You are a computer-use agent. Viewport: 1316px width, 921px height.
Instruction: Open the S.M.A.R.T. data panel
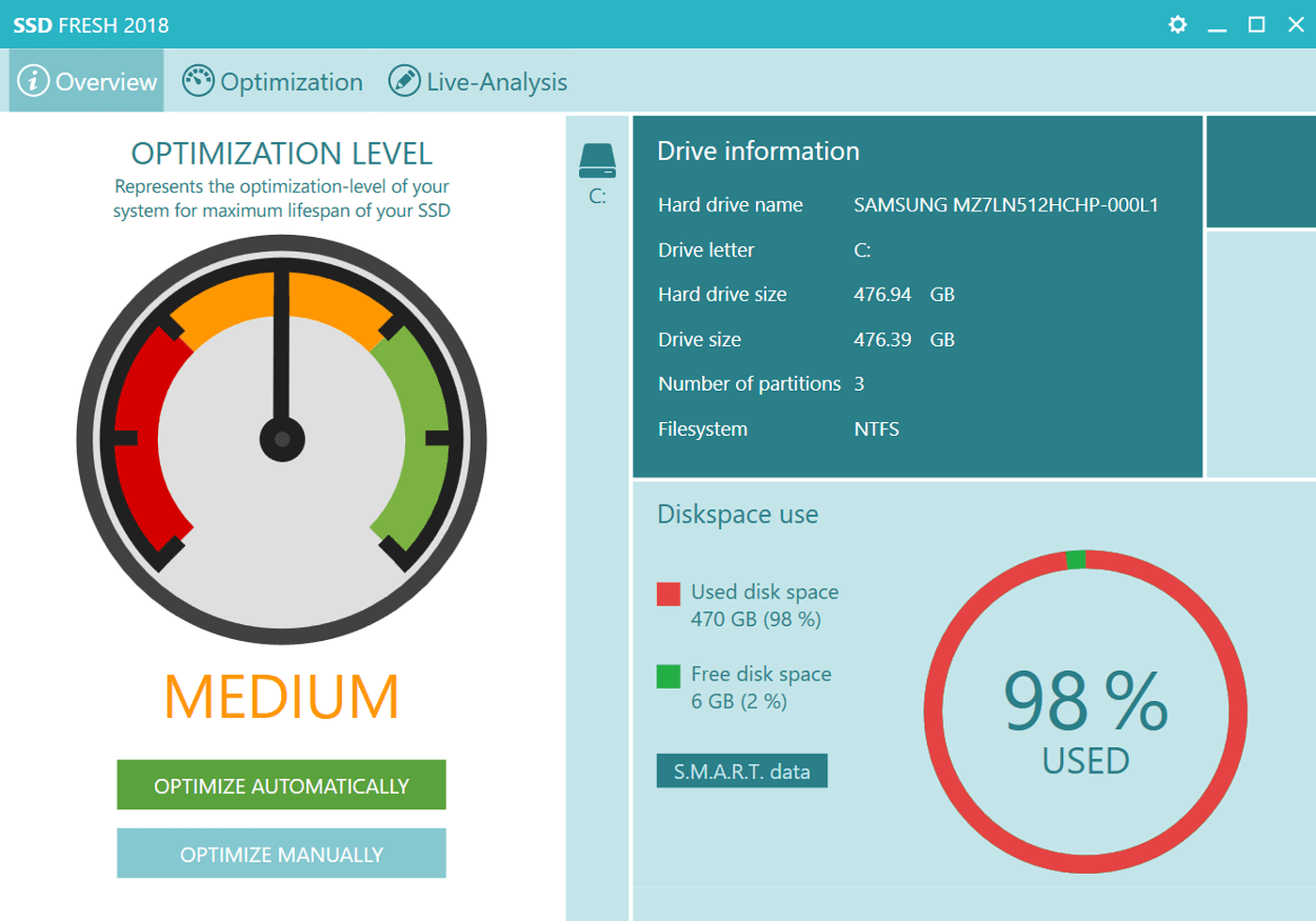click(742, 771)
